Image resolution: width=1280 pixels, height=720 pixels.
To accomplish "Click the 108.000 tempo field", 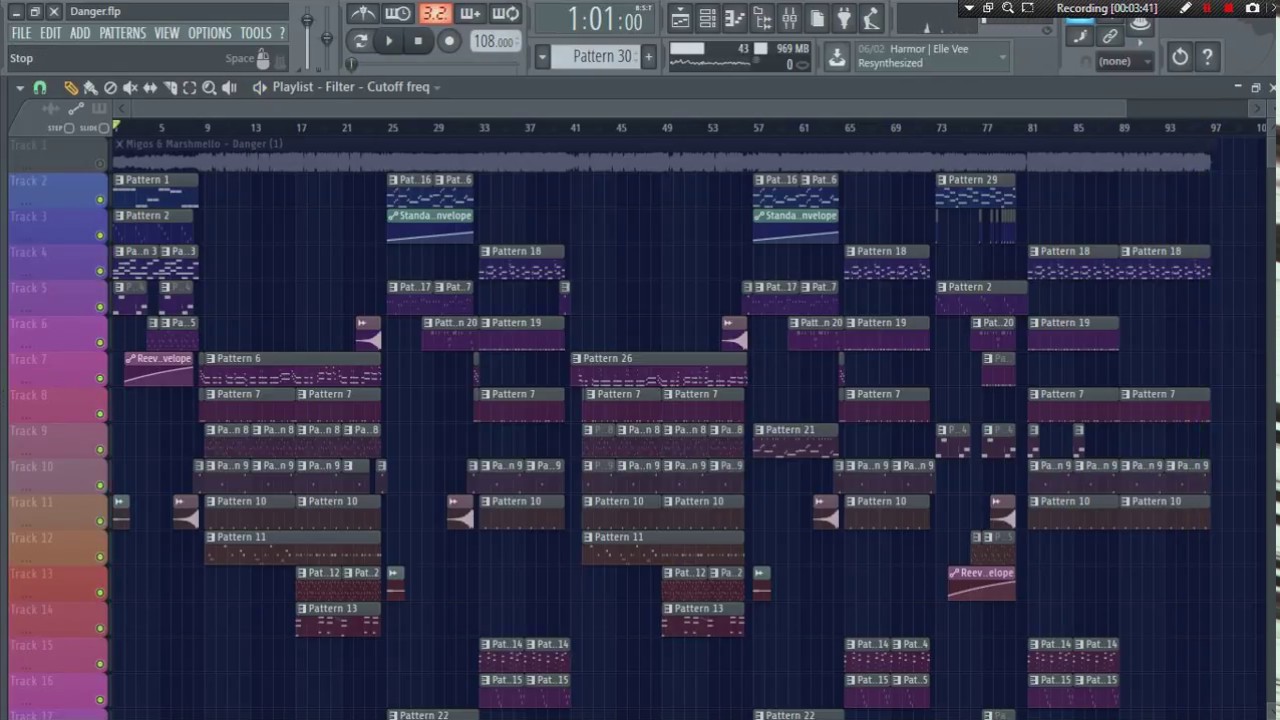I will click(494, 42).
